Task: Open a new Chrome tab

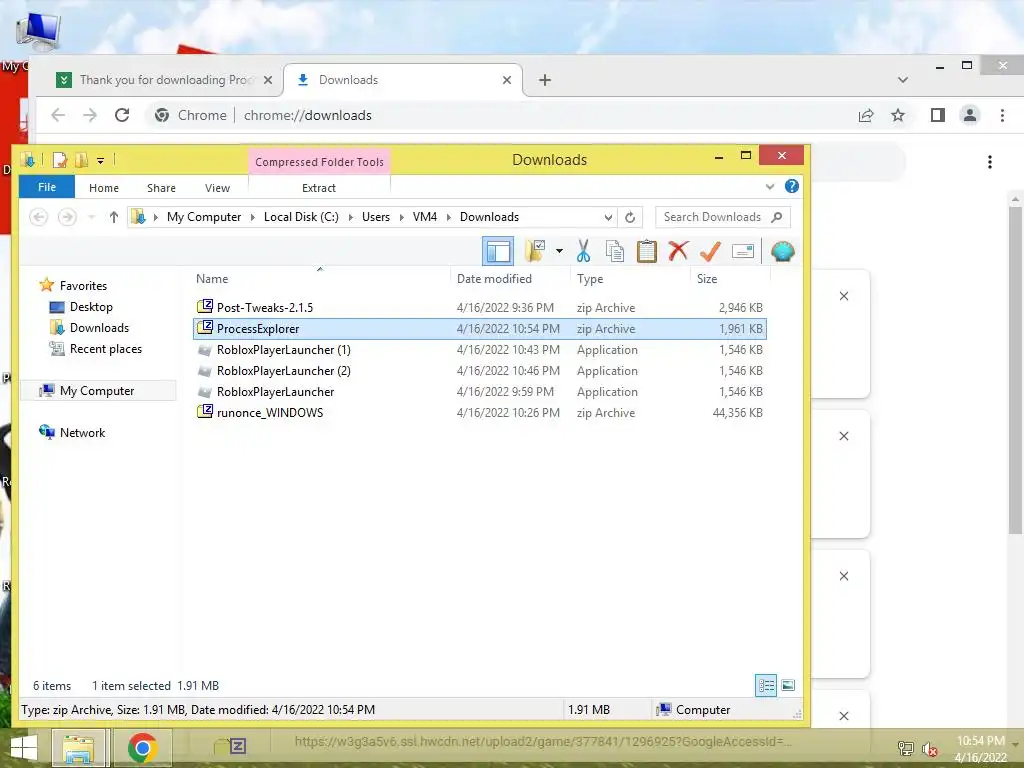Action: pyautogui.click(x=545, y=80)
